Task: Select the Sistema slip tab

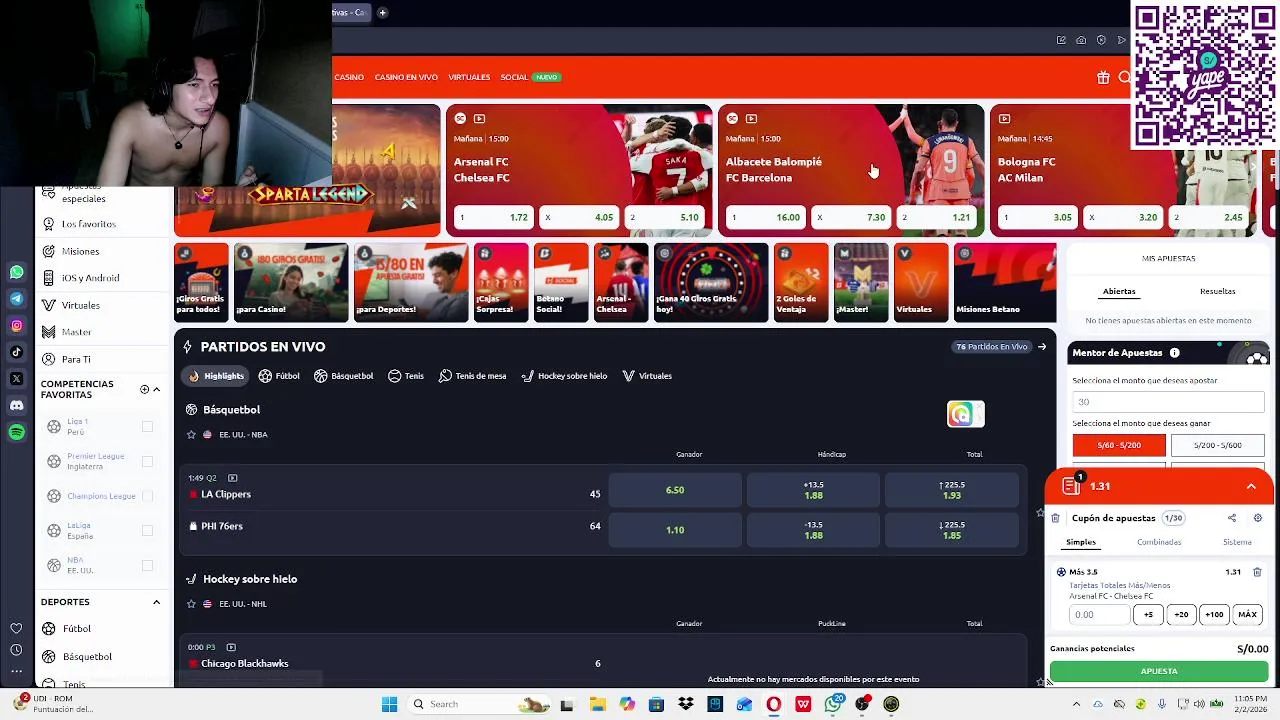Action: [x=1237, y=542]
